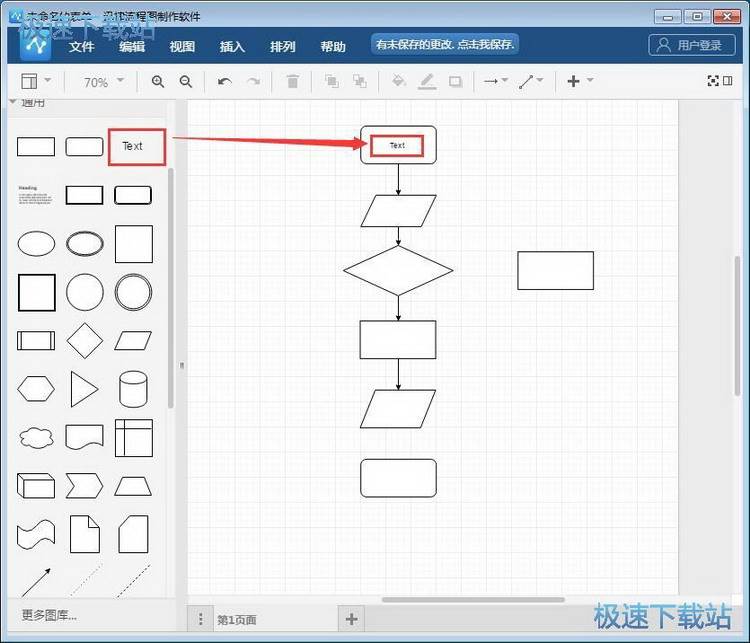Select the folded-corner note shape in palette

(x=85, y=534)
